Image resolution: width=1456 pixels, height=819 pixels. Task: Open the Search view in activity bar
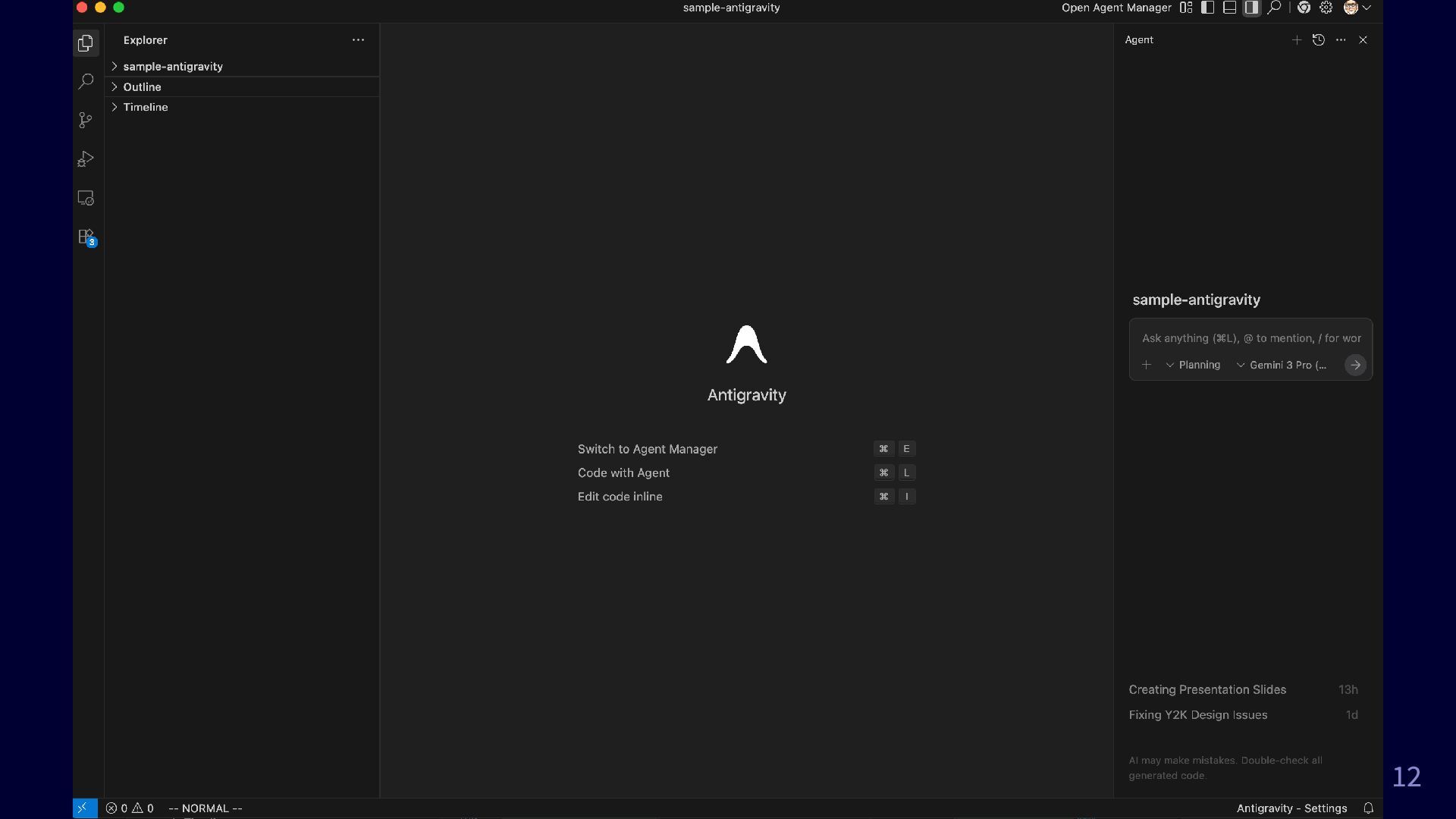click(x=86, y=81)
